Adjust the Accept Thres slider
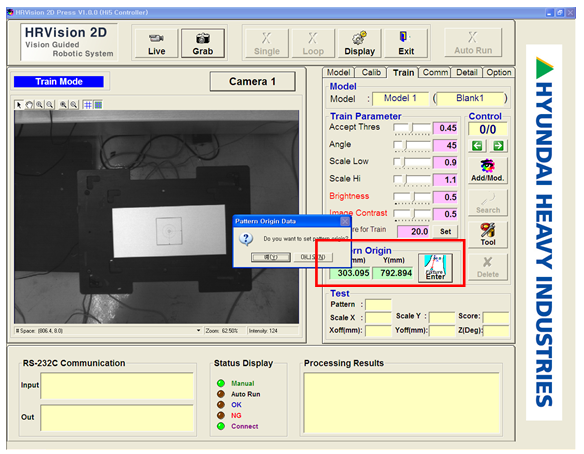Viewport: 584px width, 454px height. click(412, 129)
